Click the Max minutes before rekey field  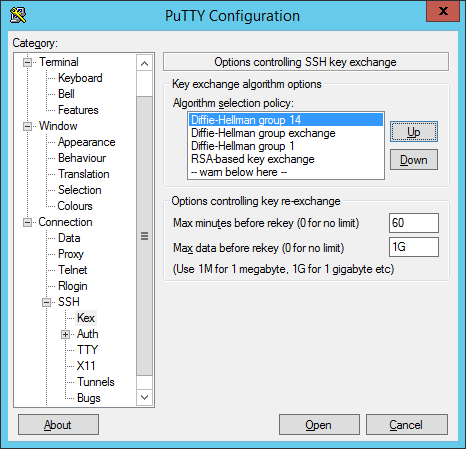tap(414, 223)
